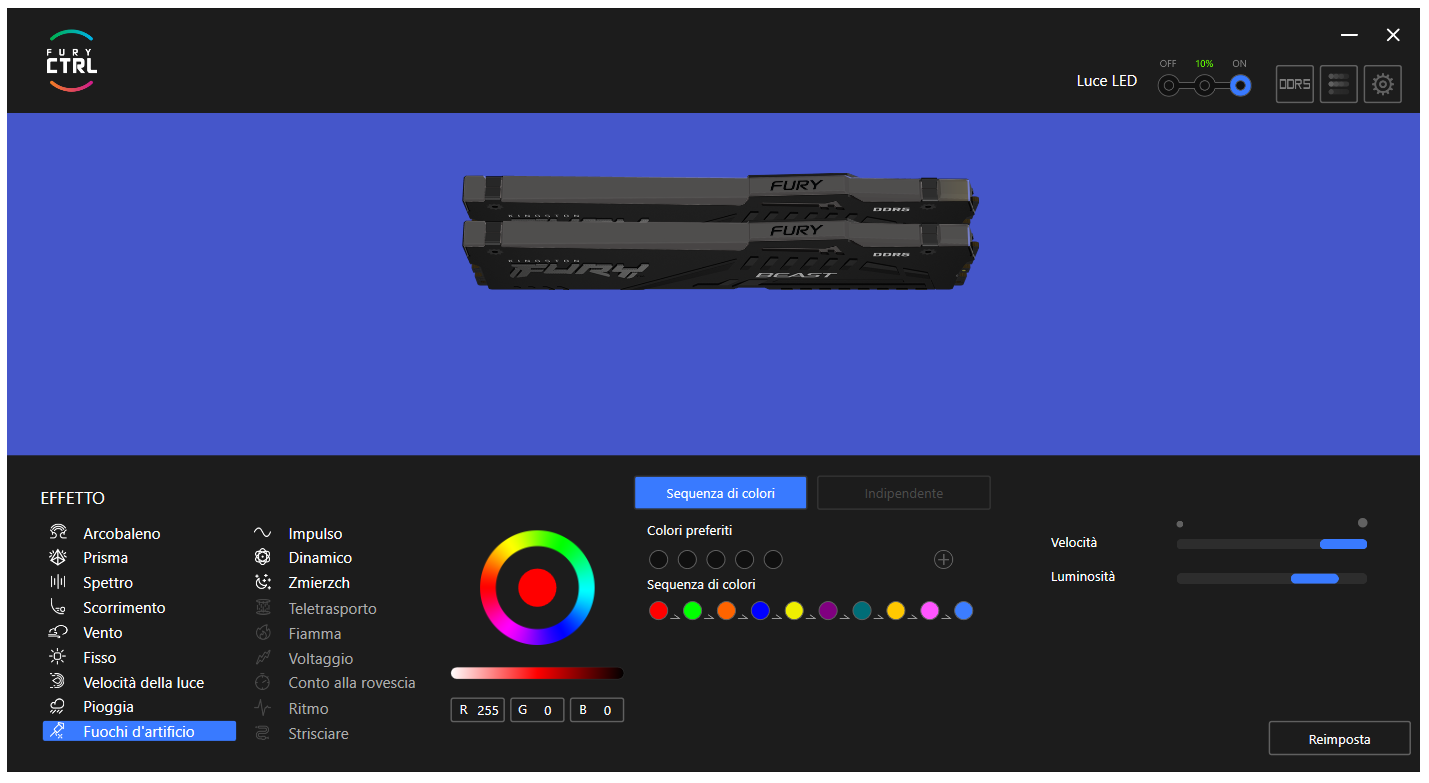Pick the Spettro effect icon
1429x783 pixels.
pyautogui.click(x=59, y=583)
